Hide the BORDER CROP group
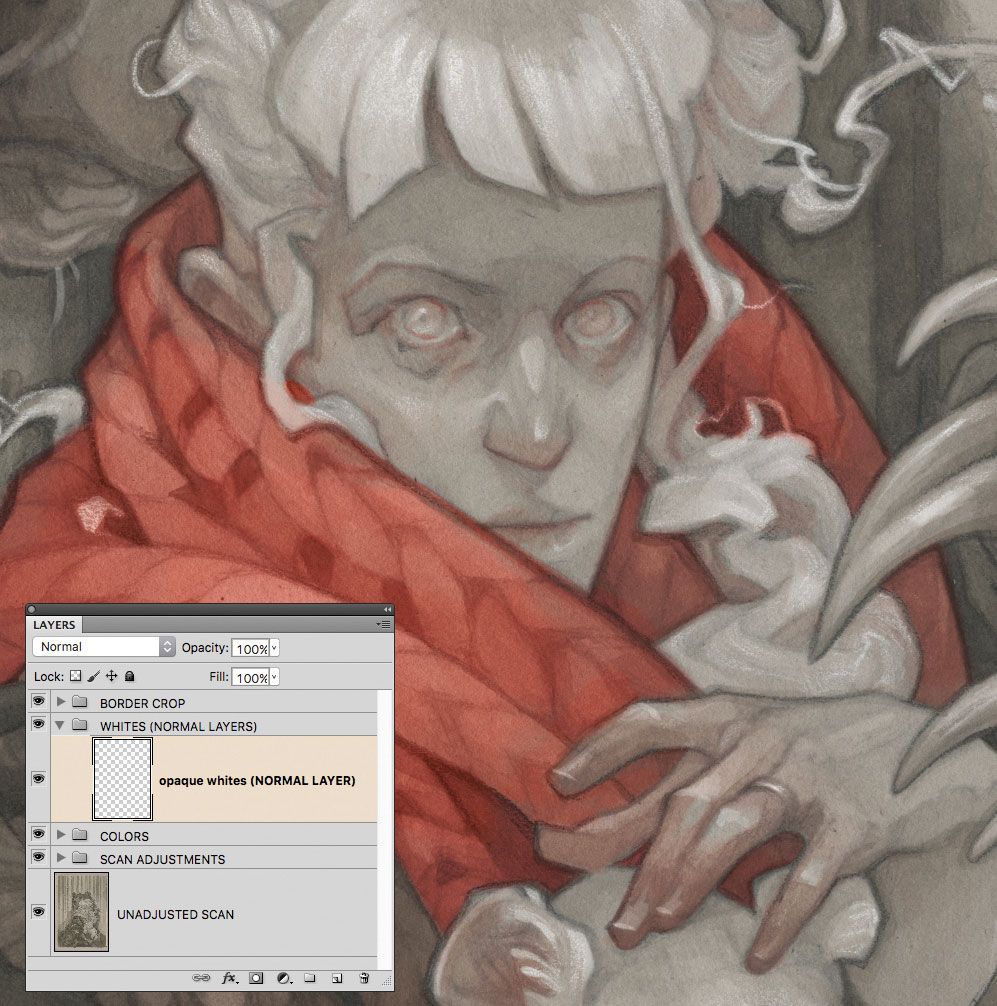Image resolution: width=997 pixels, height=1006 pixels. tap(38, 702)
